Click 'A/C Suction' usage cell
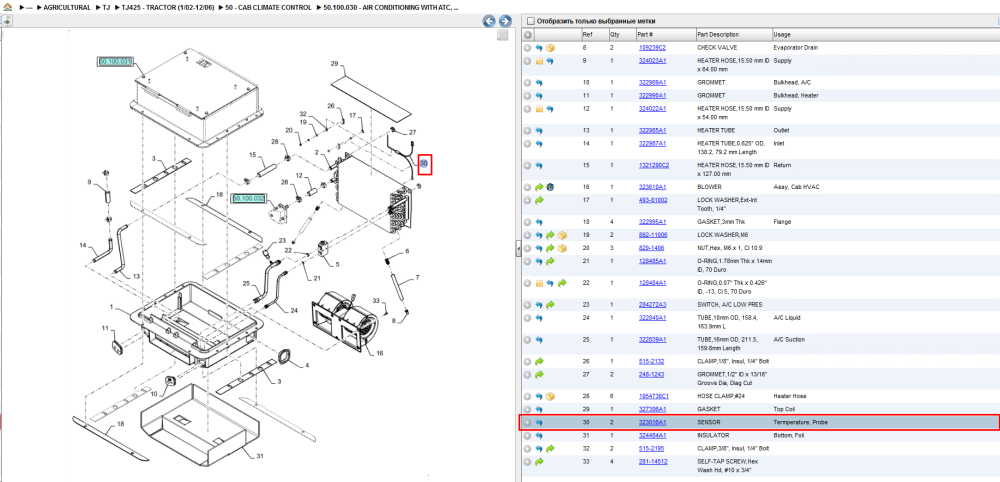Image resolution: width=1000 pixels, height=482 pixels. click(x=788, y=340)
